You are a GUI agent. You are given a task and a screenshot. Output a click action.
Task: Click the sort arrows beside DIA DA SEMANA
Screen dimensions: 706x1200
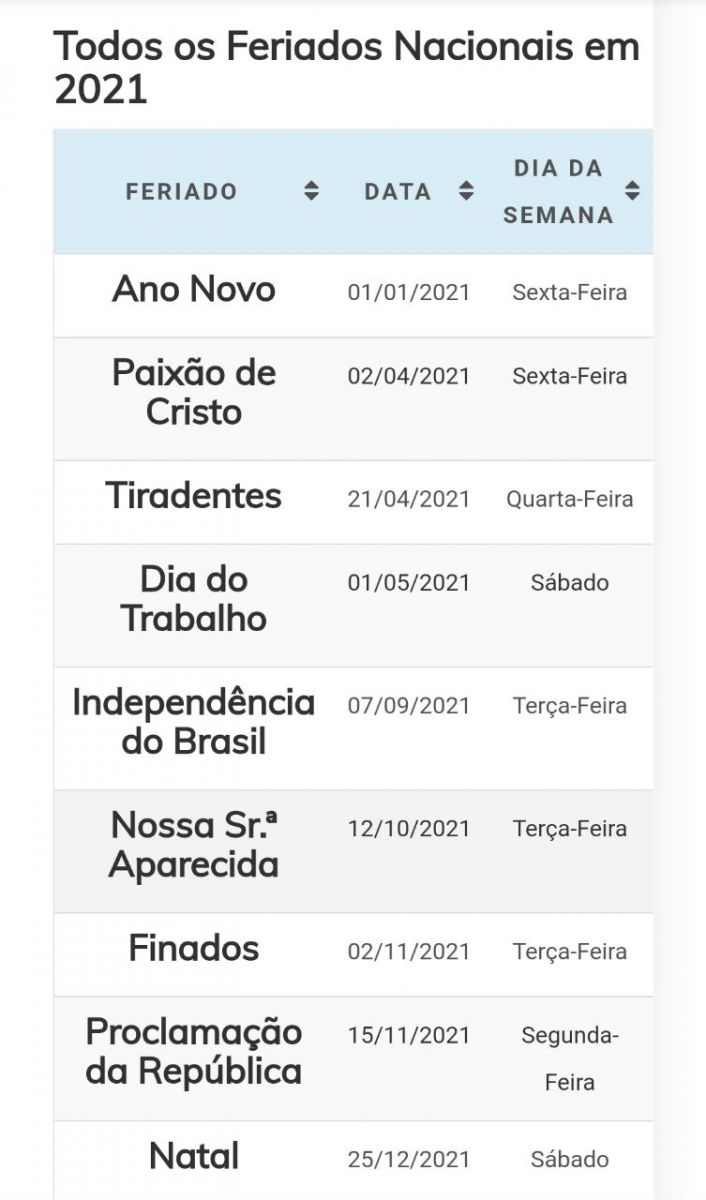click(x=632, y=190)
